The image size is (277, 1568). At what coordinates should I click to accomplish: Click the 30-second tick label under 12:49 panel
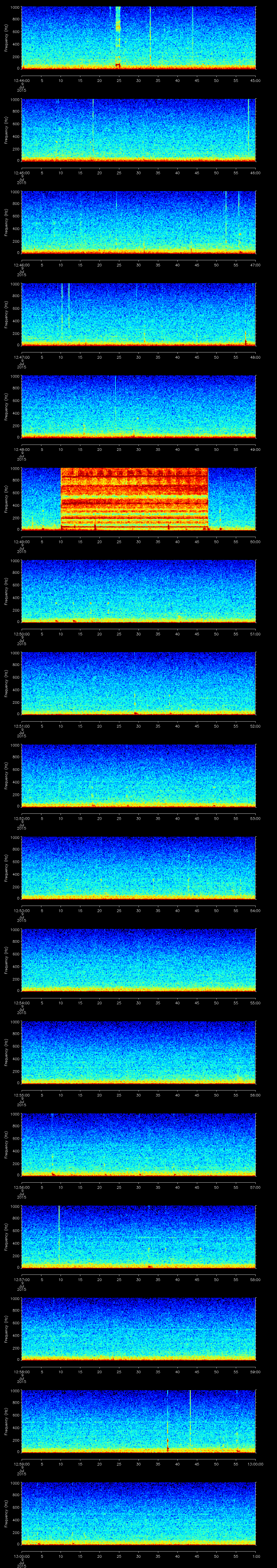(138, 542)
